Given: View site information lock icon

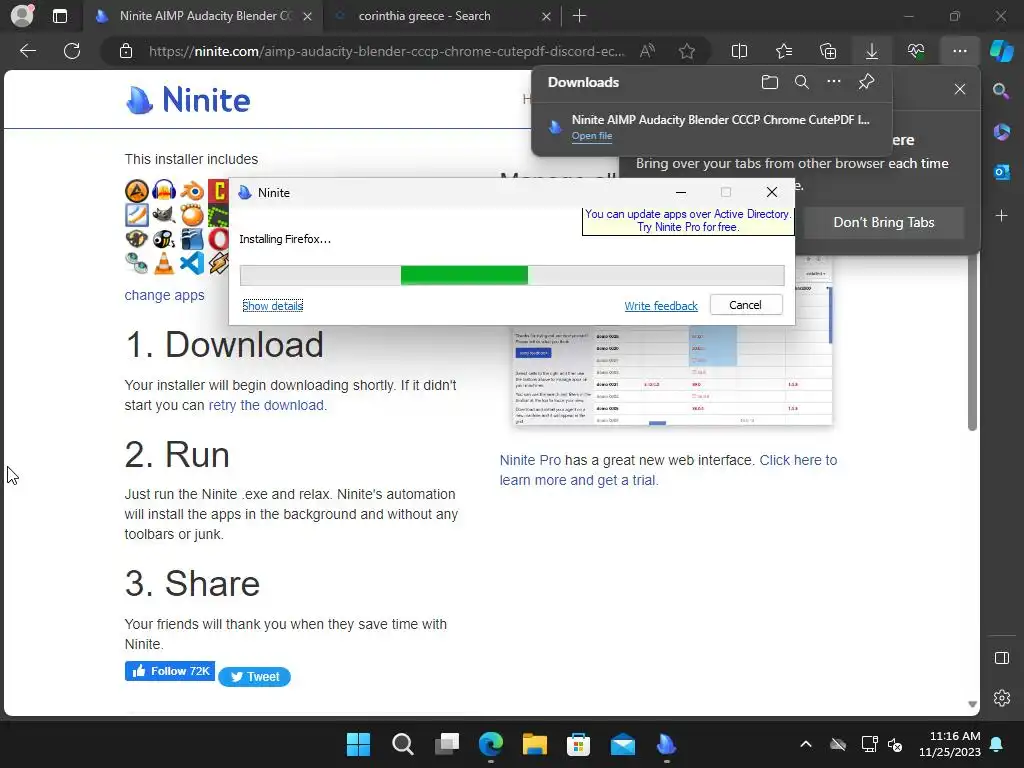Looking at the screenshot, I should click(x=126, y=51).
